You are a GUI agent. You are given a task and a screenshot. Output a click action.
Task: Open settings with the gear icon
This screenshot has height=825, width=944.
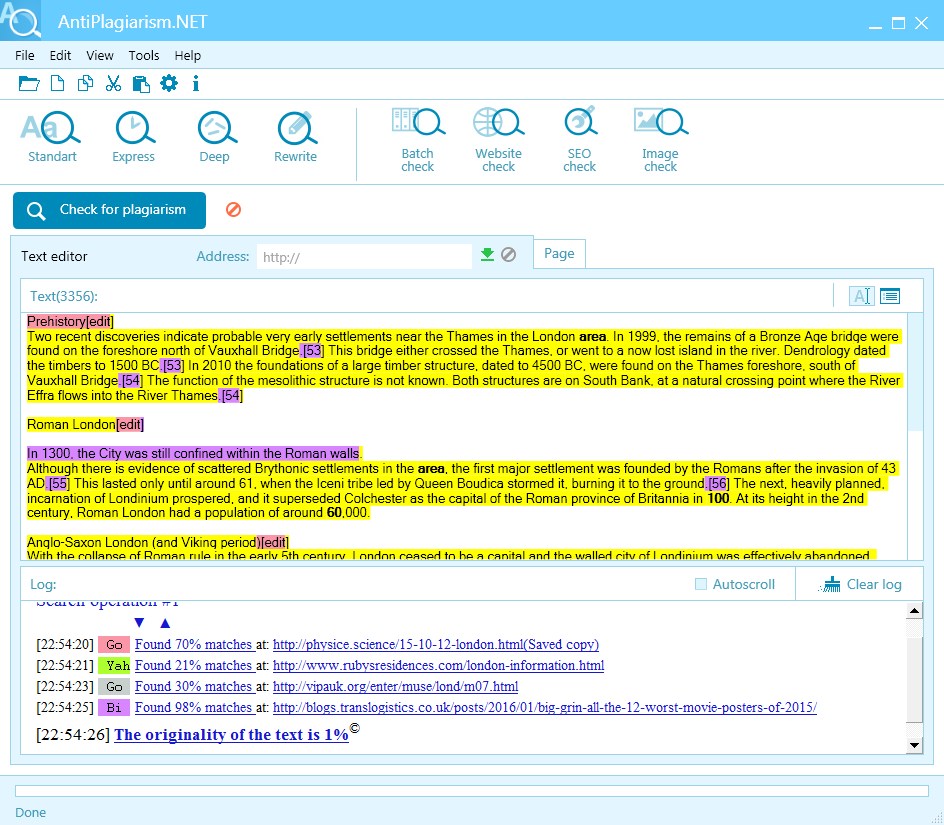click(x=169, y=83)
